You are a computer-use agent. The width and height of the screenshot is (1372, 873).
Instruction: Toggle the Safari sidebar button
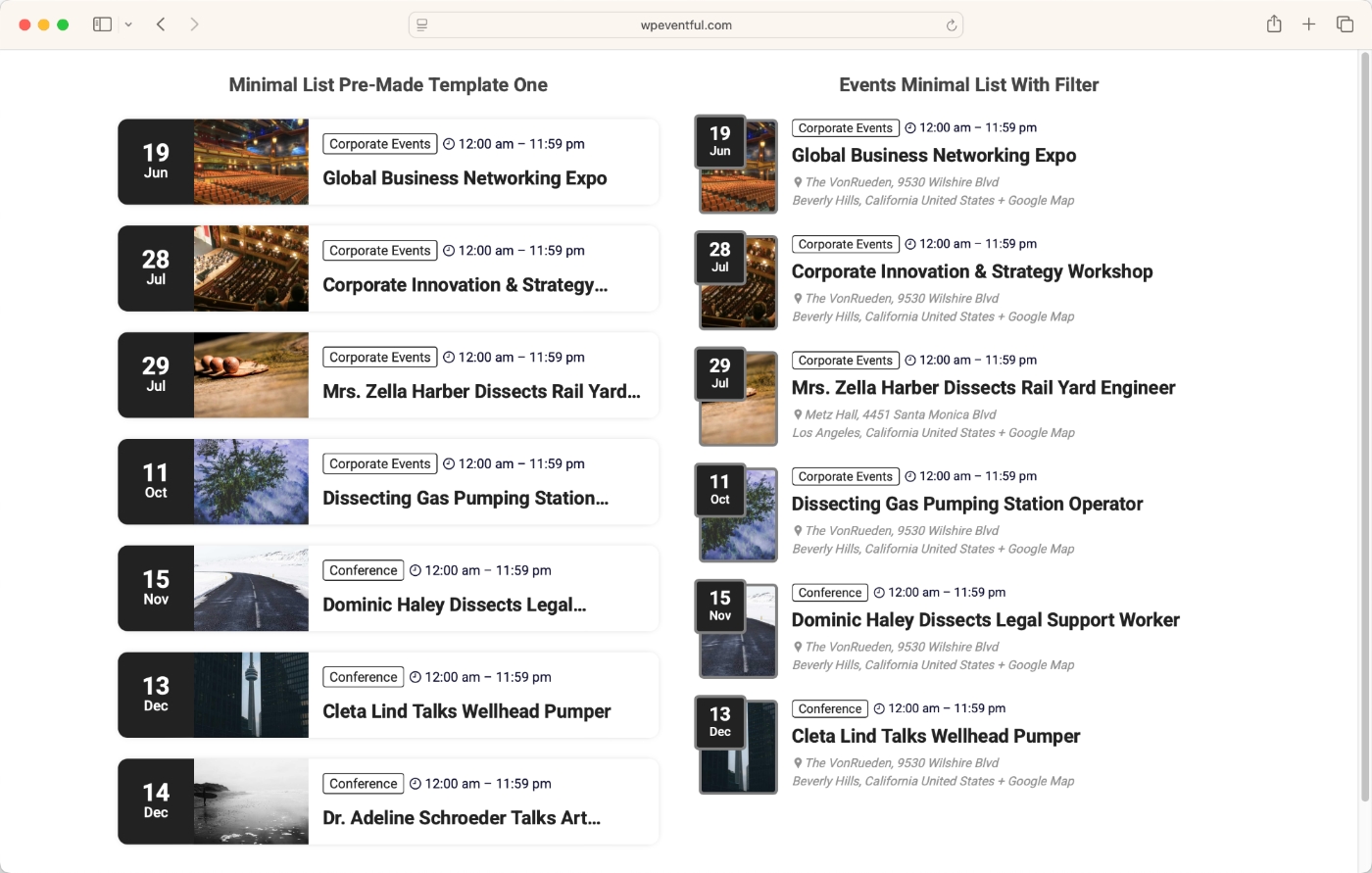coord(102,24)
